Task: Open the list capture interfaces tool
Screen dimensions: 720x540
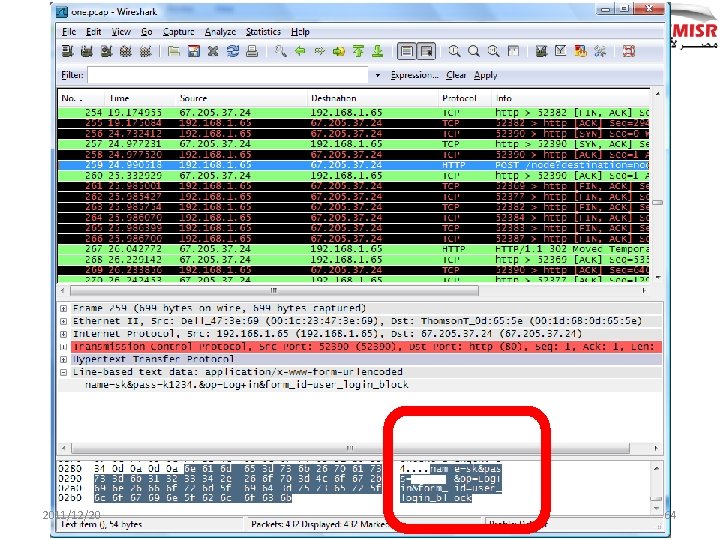Action: pyautogui.click(x=68, y=51)
